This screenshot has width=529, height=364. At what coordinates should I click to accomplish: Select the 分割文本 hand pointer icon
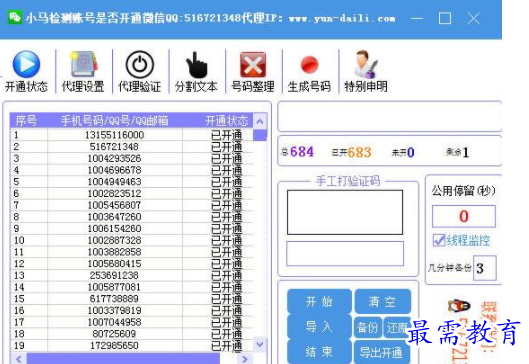coord(196,64)
